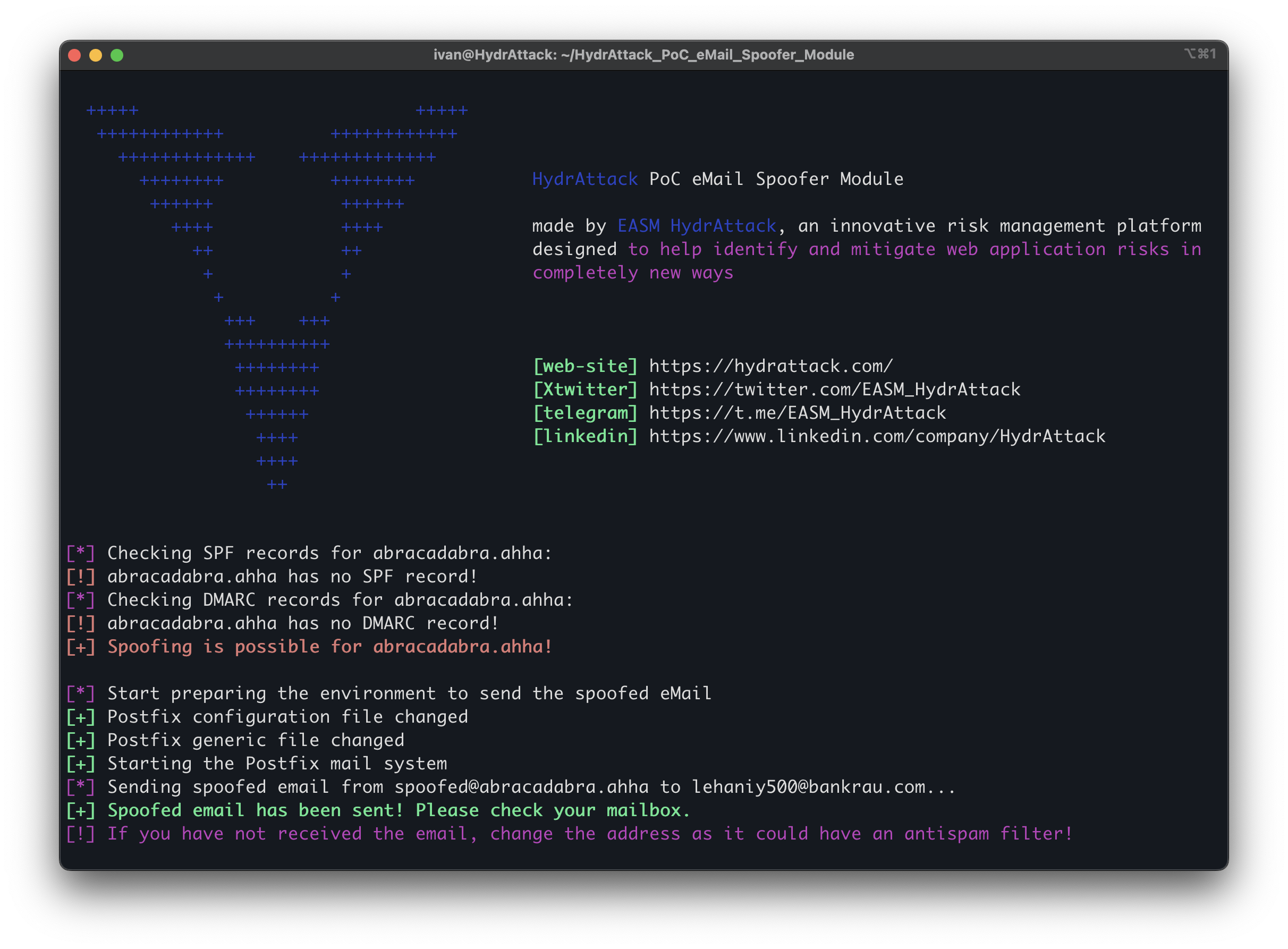
Task: Click the green [Xtwitter] label
Action: click(x=585, y=389)
